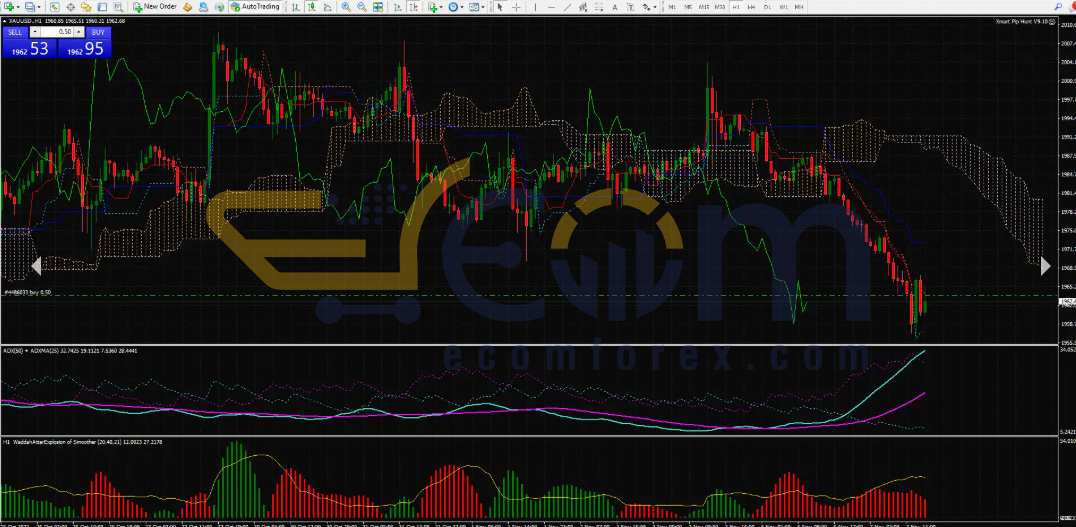Select the Text Label tool
Image resolution: width=1076 pixels, height=527 pixels.
point(630,7)
